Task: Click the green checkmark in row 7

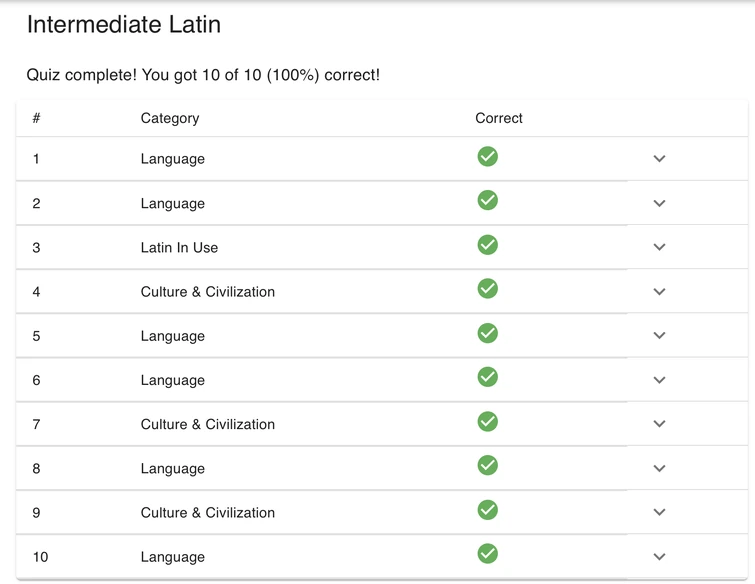Action: [487, 422]
